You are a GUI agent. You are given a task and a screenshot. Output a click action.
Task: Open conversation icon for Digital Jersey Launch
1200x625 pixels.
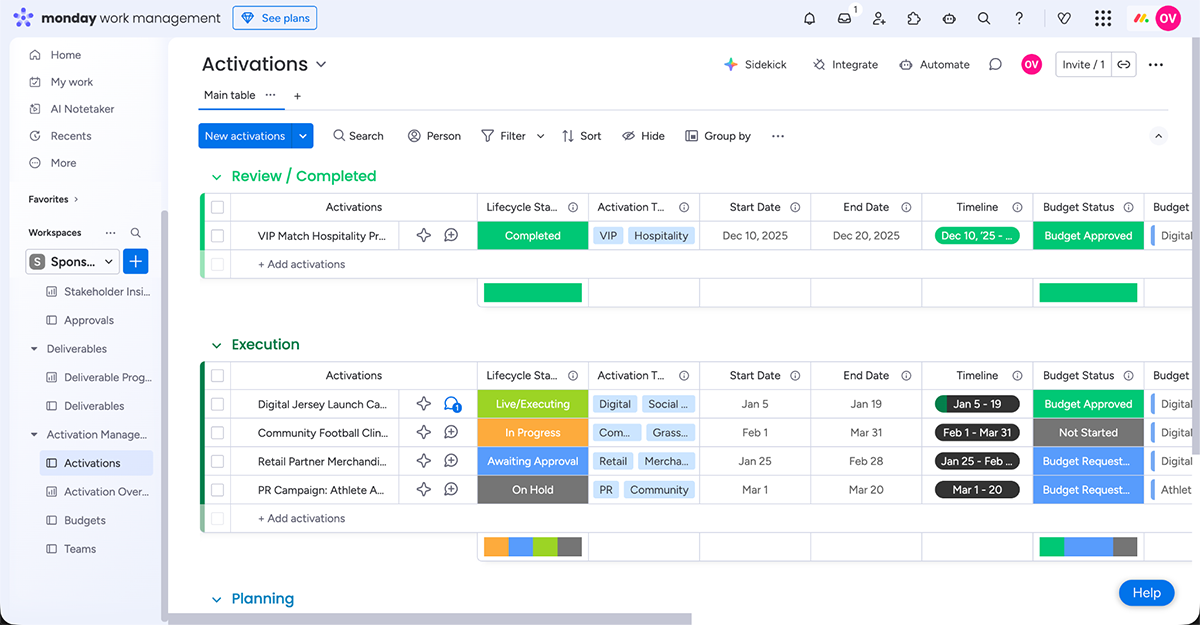[x=451, y=404]
